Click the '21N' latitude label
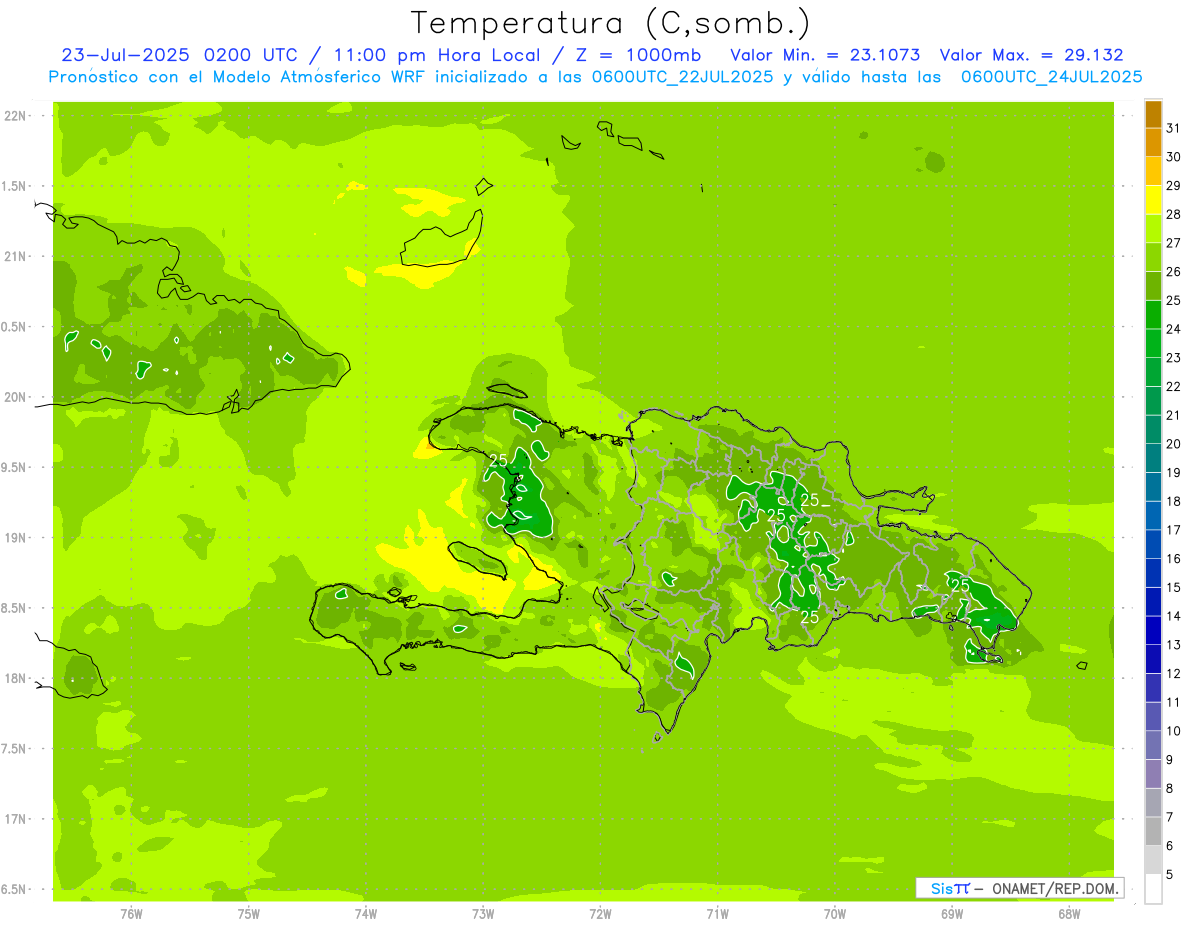The image size is (1200, 927). tap(14, 256)
